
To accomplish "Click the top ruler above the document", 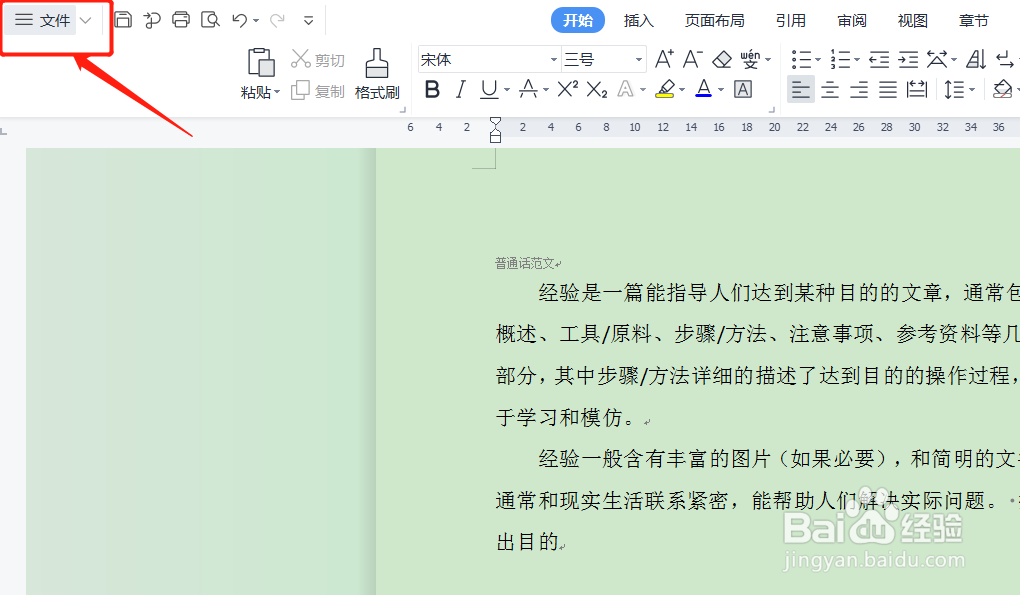I will point(700,127).
